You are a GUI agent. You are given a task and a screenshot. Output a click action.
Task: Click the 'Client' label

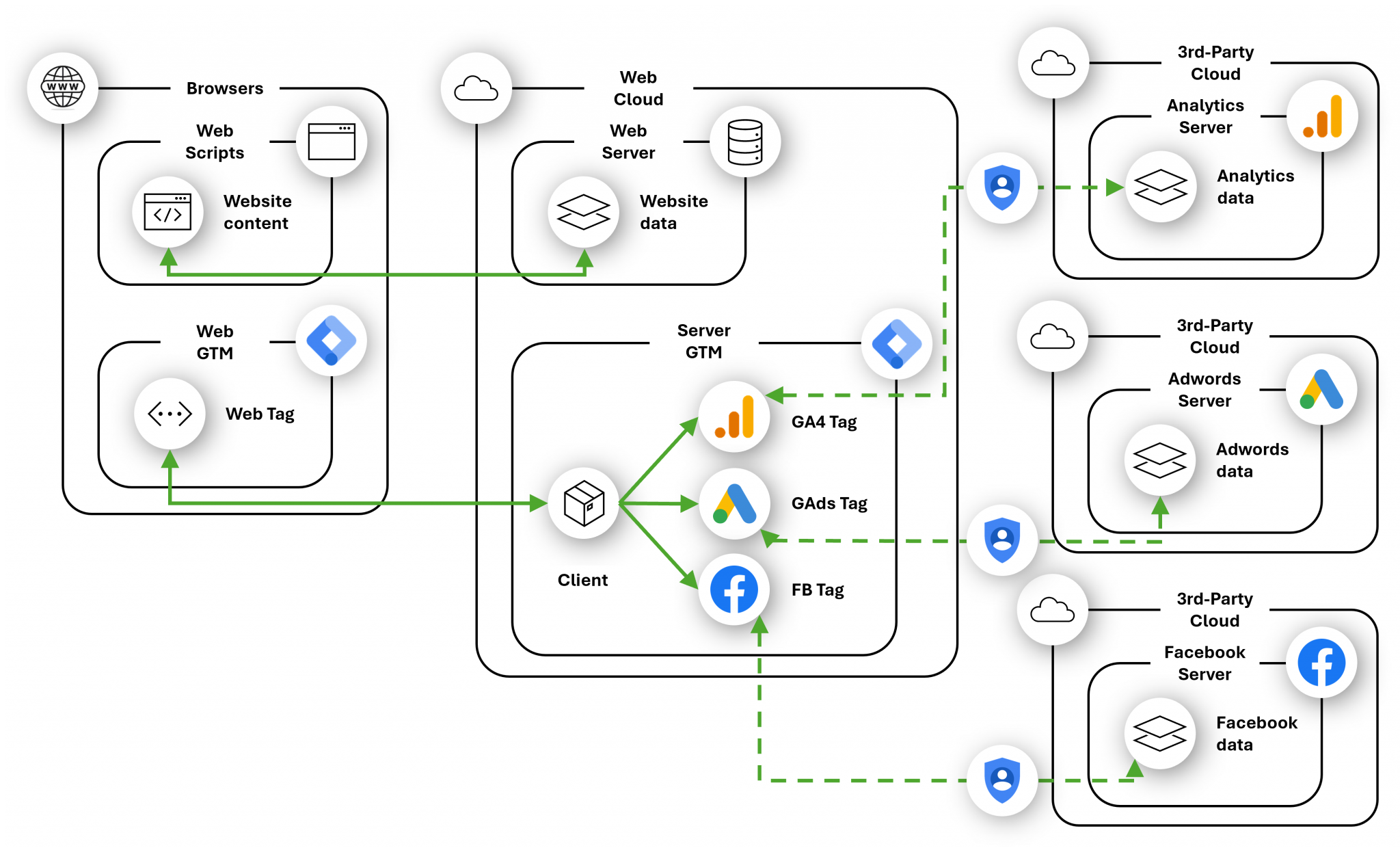tap(582, 580)
